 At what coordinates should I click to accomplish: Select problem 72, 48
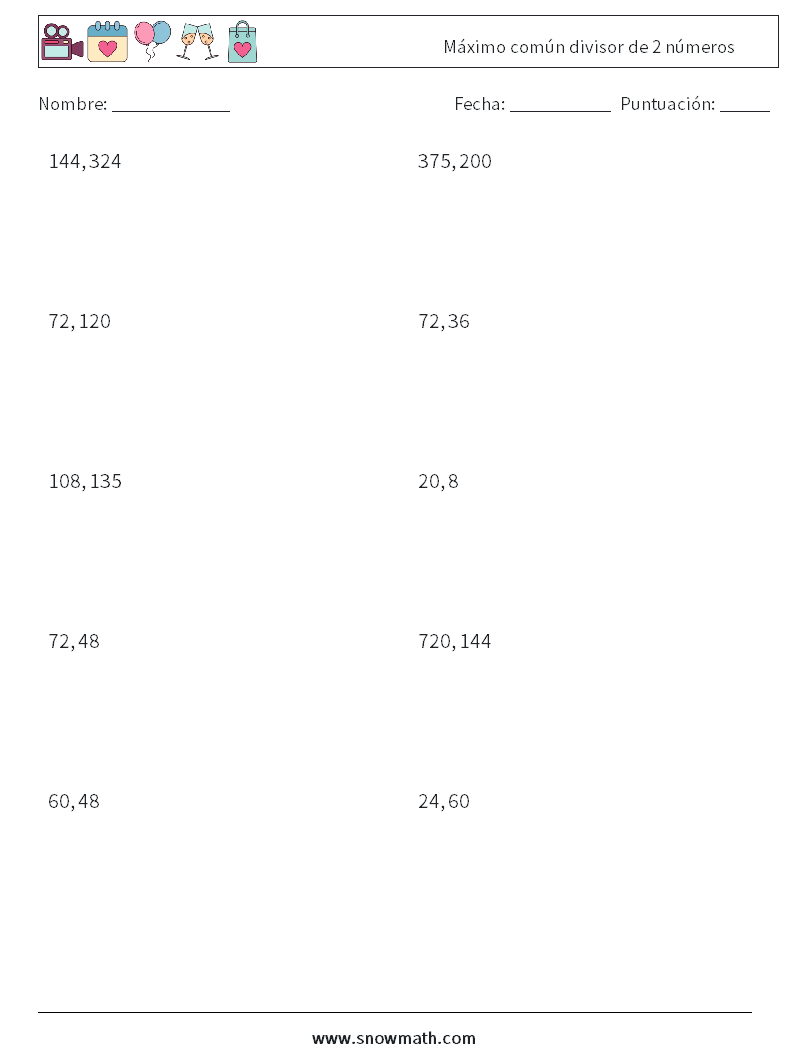[74, 641]
